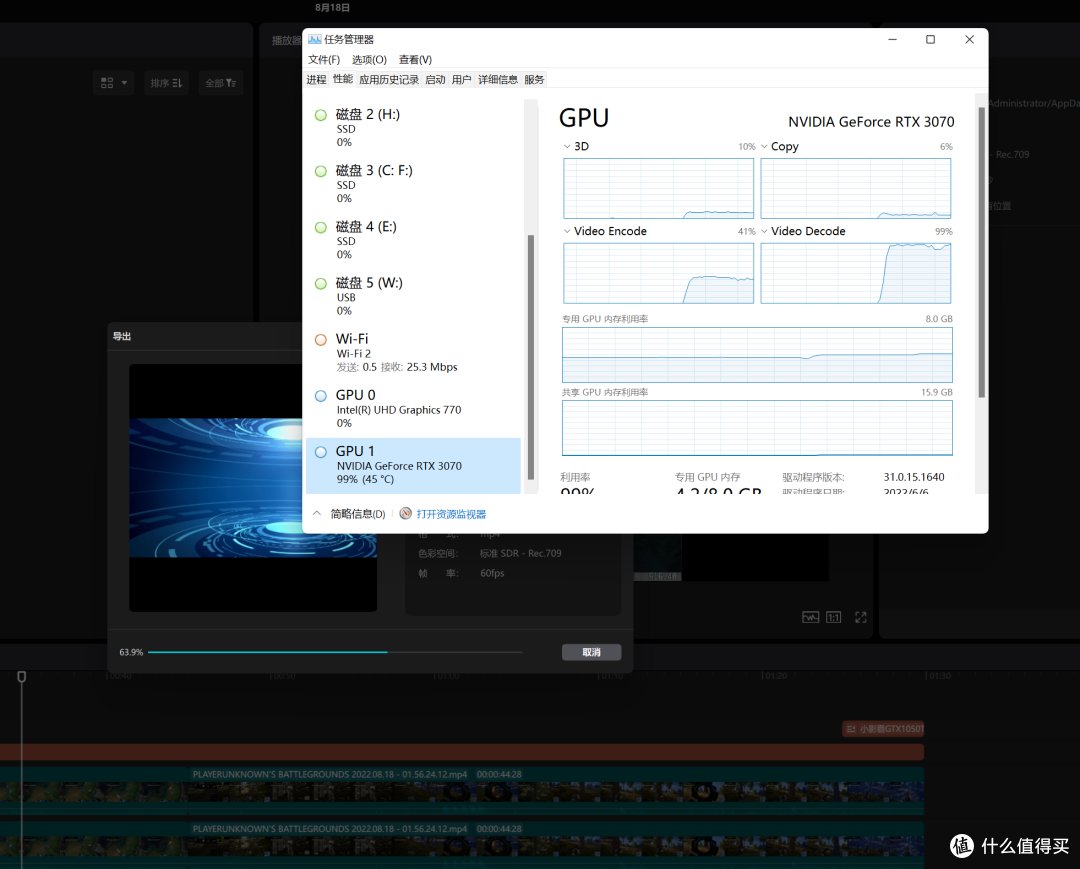1080x869 pixels.
Task: Select GPU 0 Intel UHD Graphics 770
Action: (413, 409)
